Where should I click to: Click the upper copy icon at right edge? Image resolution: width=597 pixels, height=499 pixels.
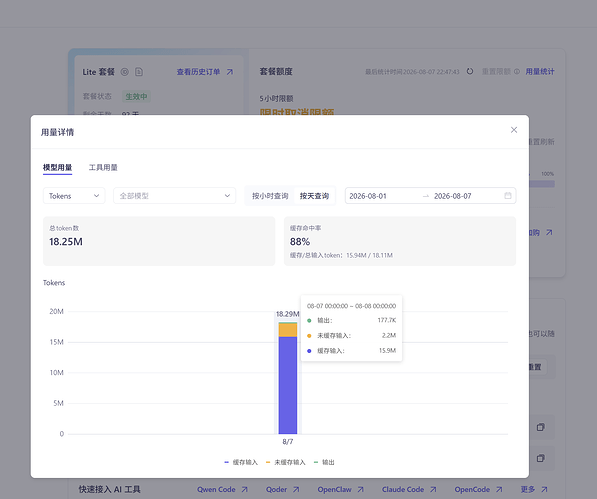click(x=540, y=427)
